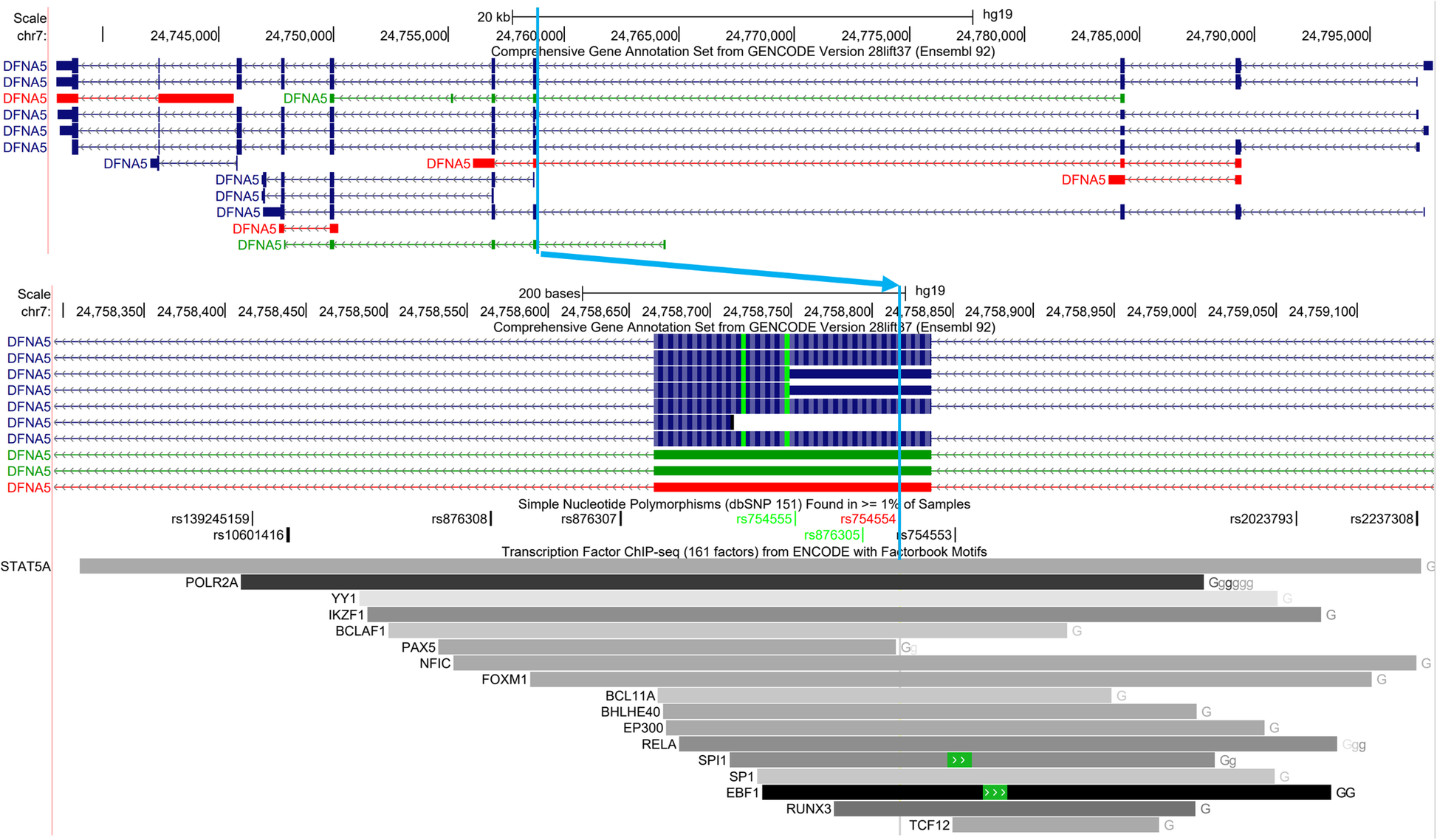
Task: Select position label 24,790,000
Action: tap(1220, 35)
